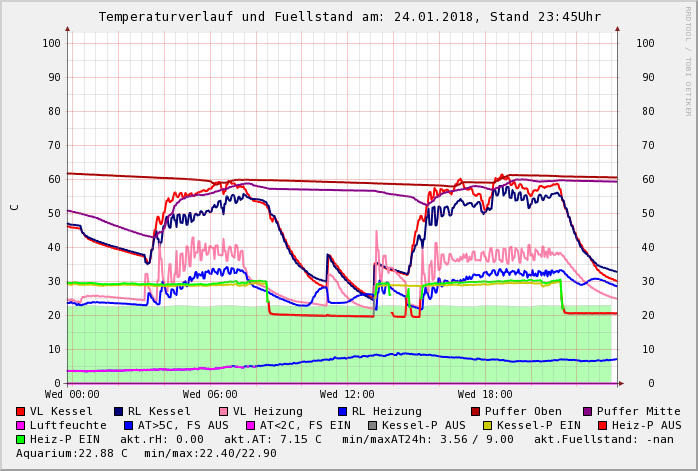The width and height of the screenshot is (698, 471).
Task: Select the dark blue RL Kessel swatch
Action: [x=118, y=411]
